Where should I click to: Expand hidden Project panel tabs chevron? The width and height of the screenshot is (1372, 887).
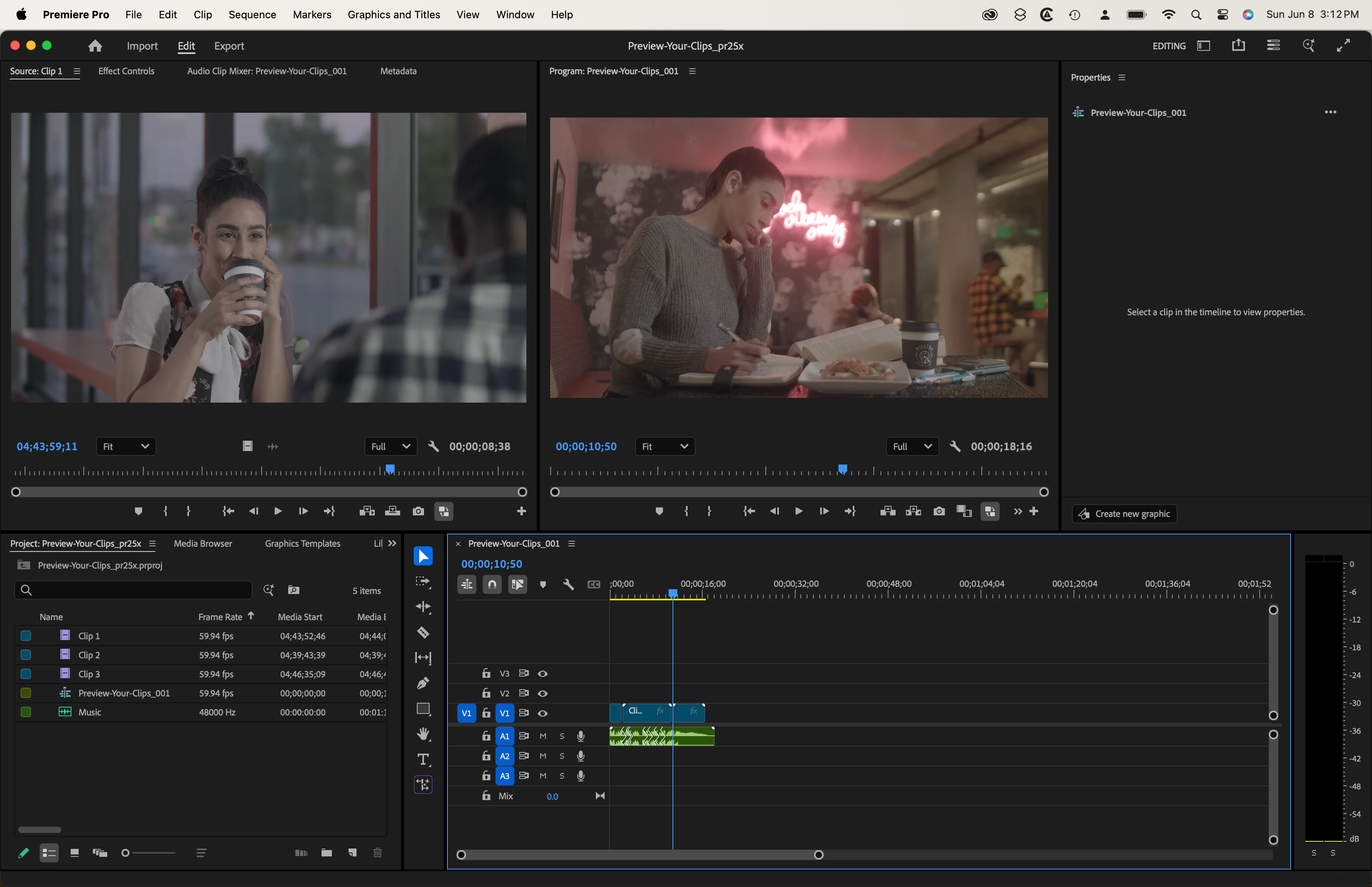tap(392, 543)
